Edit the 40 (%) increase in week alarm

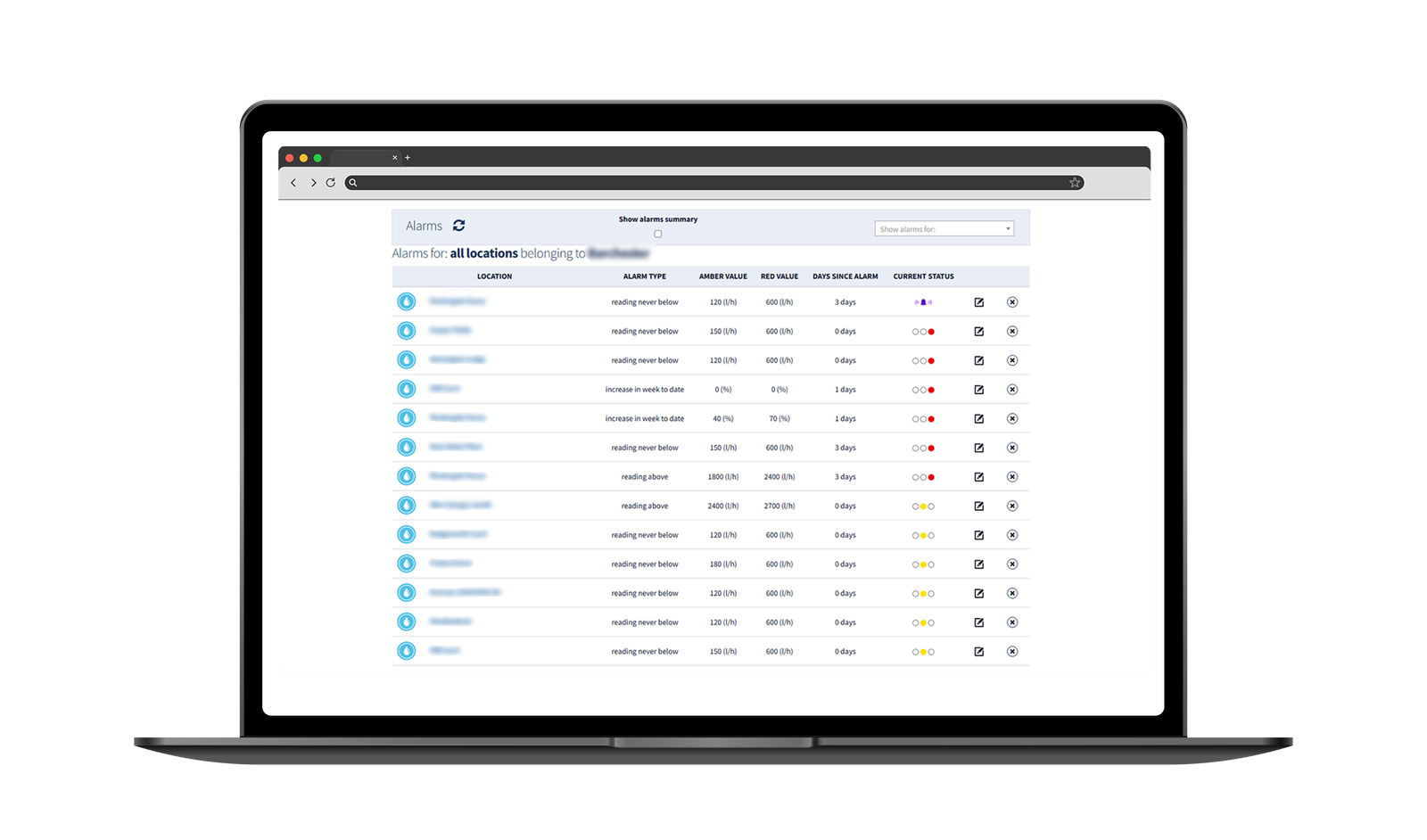pos(978,418)
